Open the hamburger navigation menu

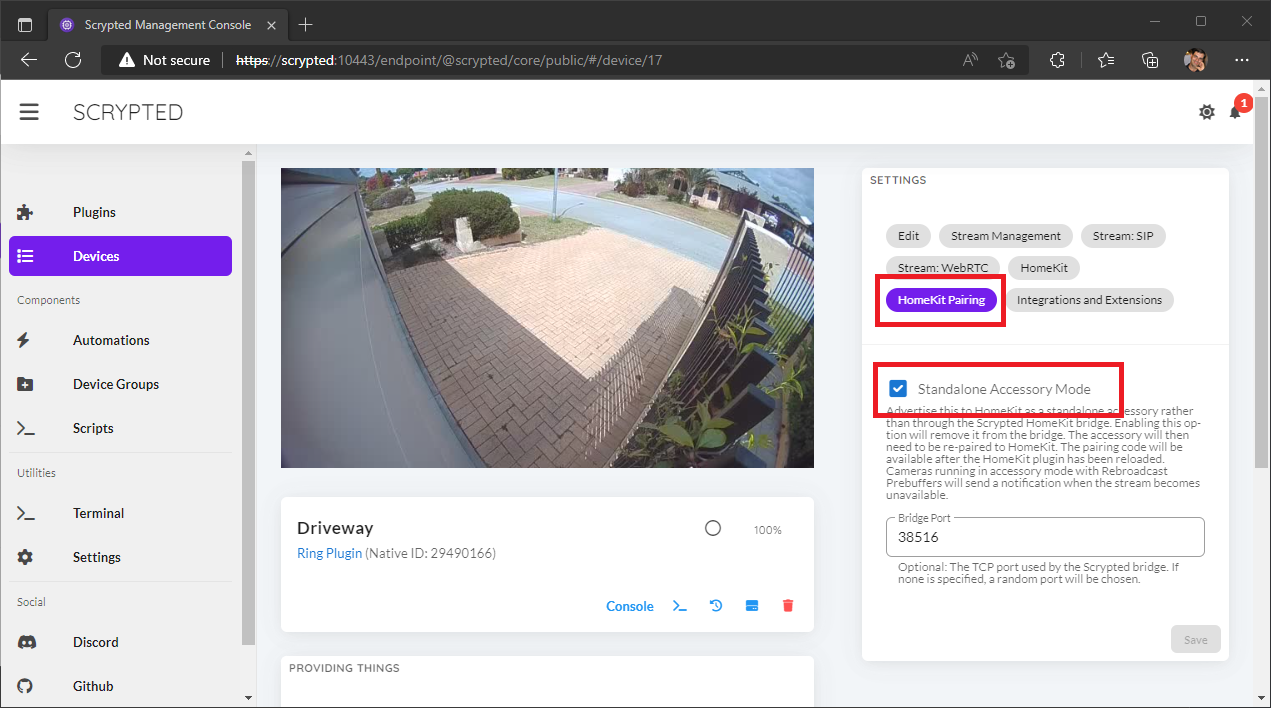(x=29, y=111)
